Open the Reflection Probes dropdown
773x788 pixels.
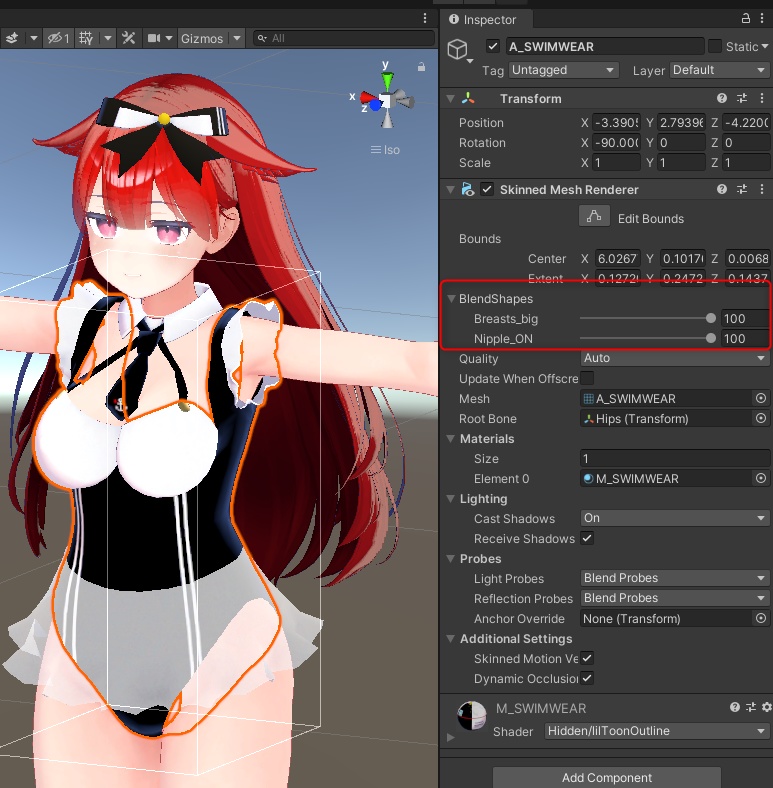[x=674, y=598]
